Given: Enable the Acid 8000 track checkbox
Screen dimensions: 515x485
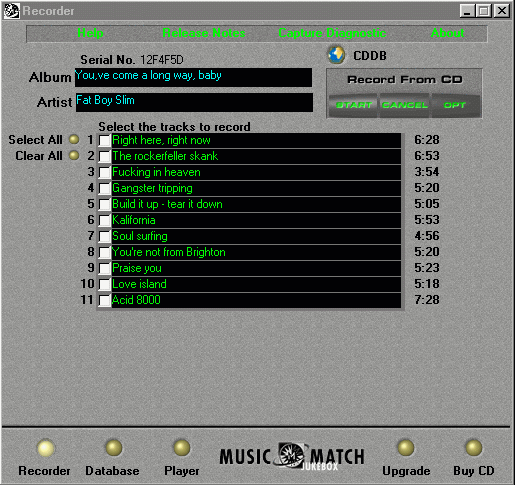Looking at the screenshot, I should click(x=104, y=301).
